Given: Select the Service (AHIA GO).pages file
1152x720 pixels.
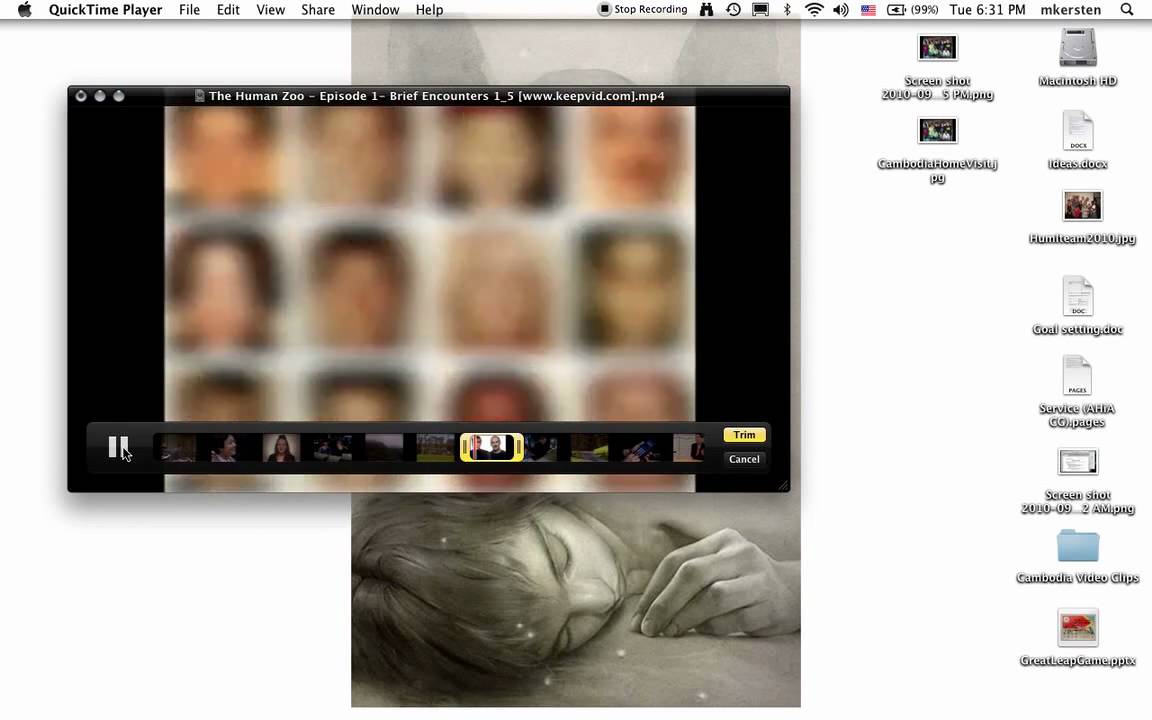Looking at the screenshot, I should point(1077,375).
